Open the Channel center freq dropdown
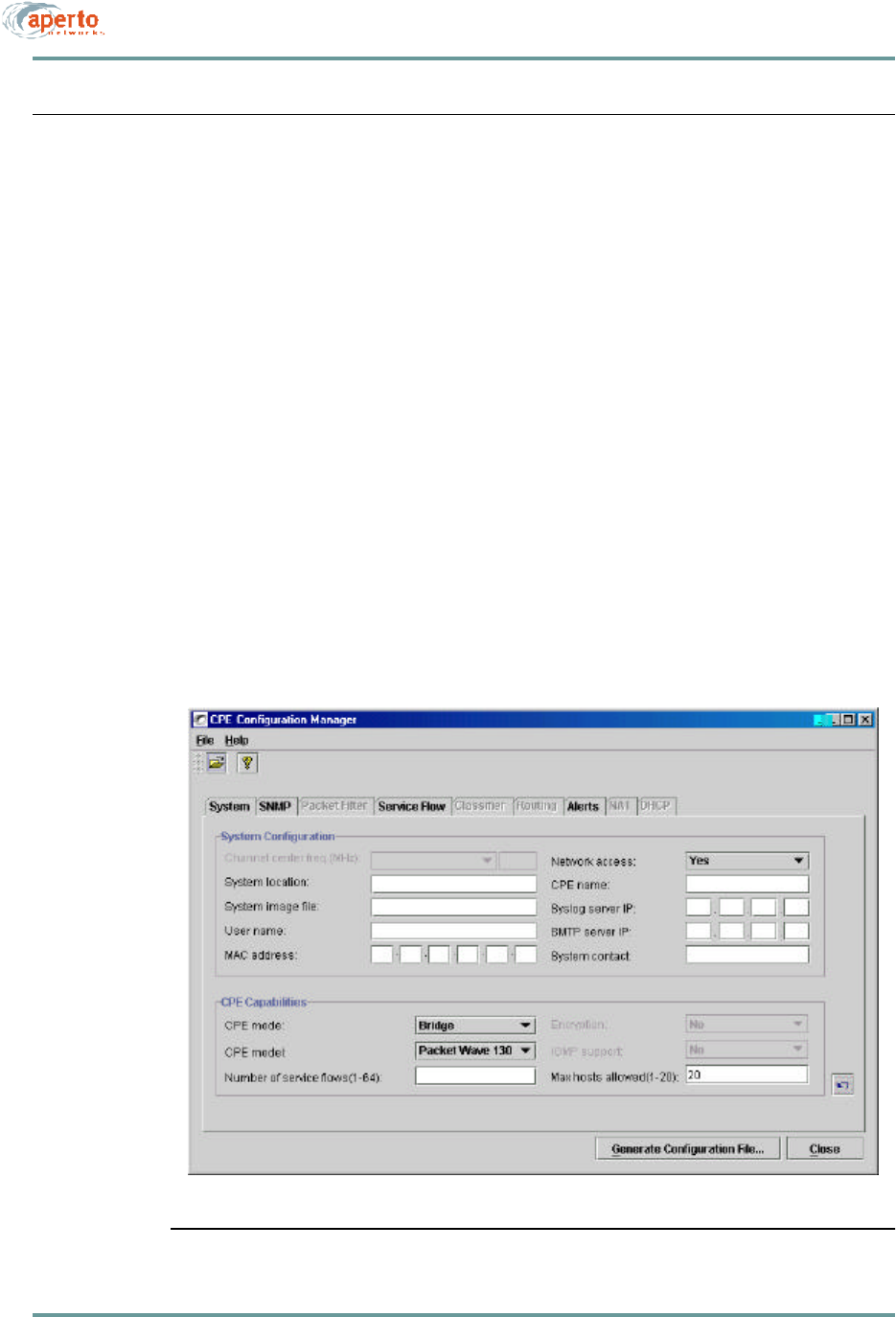Screen dimensions: 896x1317 pyautogui.click(x=433, y=860)
